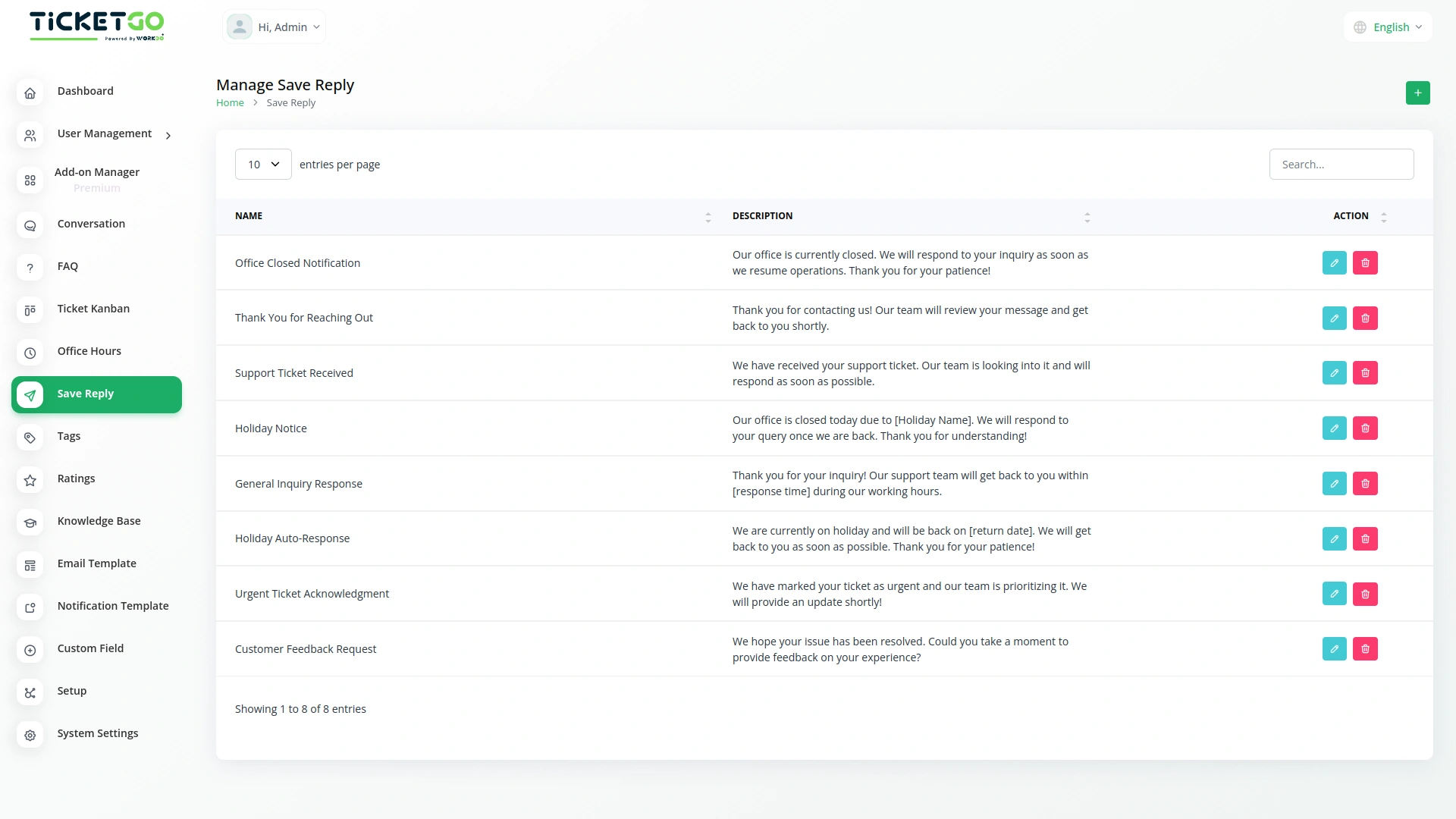
Task: Delete the Customer Feedback Request reply
Action: point(1365,649)
